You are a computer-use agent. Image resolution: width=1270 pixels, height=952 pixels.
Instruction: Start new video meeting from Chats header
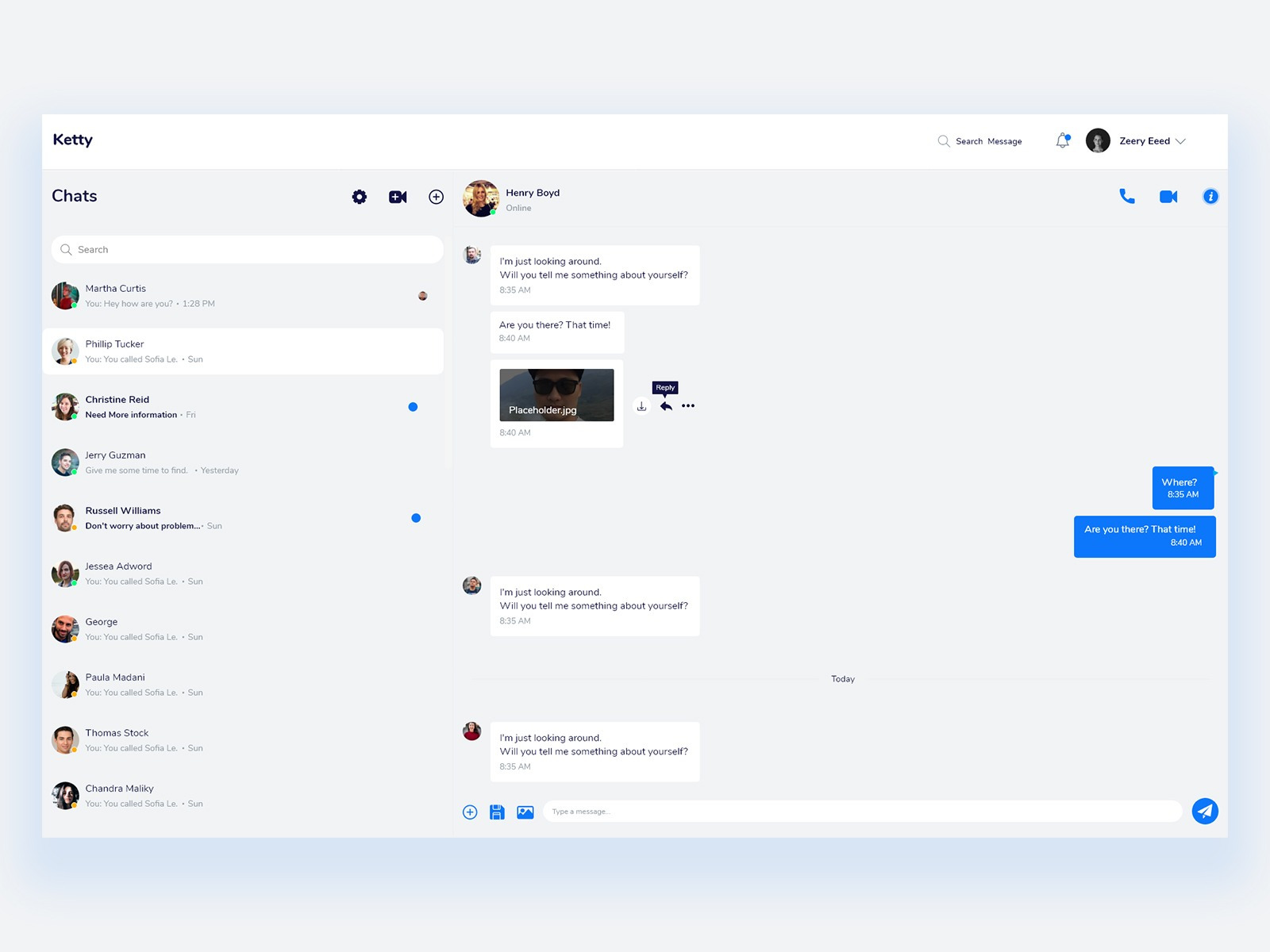(398, 197)
